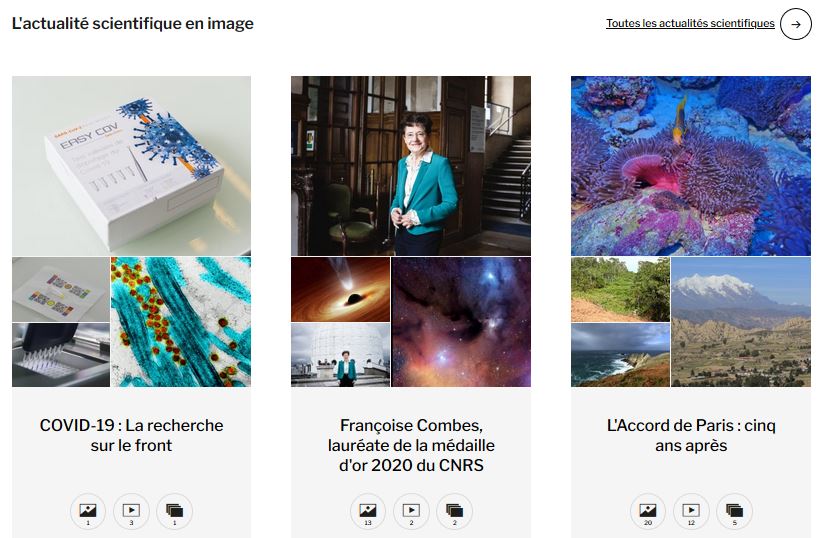Click the Françoise Combes médaille d'or title

(x=411, y=445)
